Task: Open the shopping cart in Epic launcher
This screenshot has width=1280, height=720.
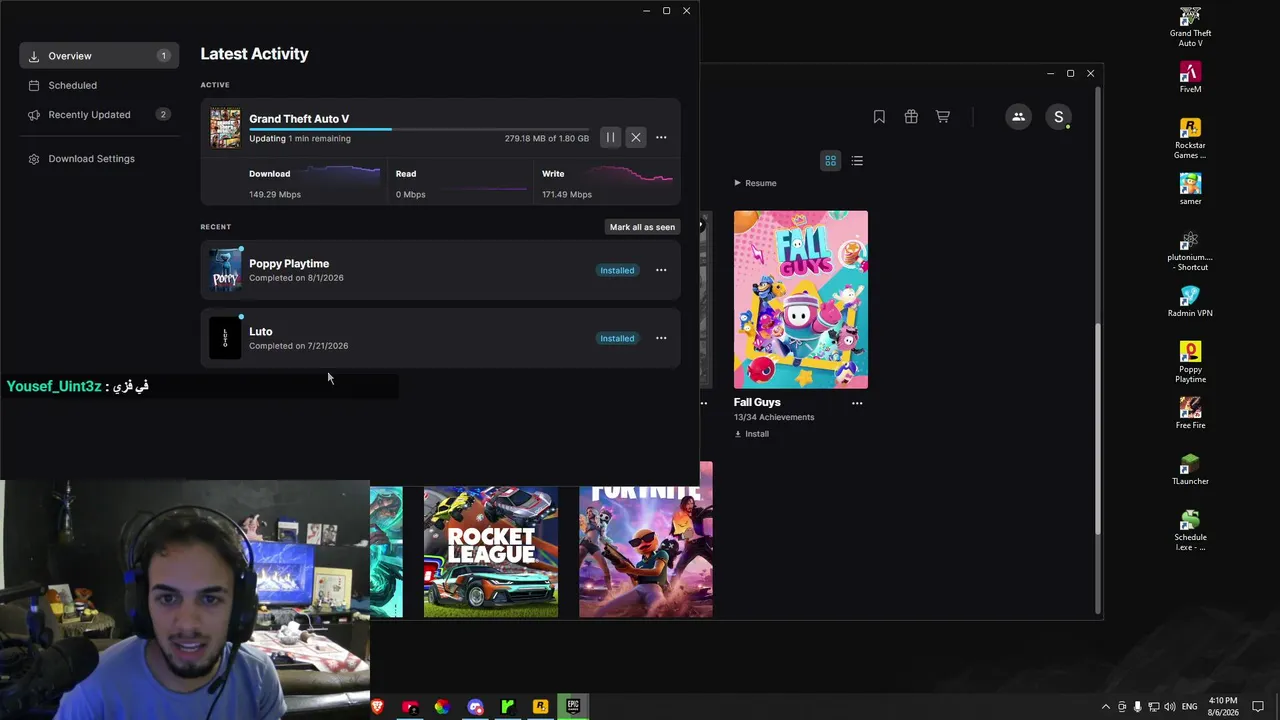Action: click(943, 117)
